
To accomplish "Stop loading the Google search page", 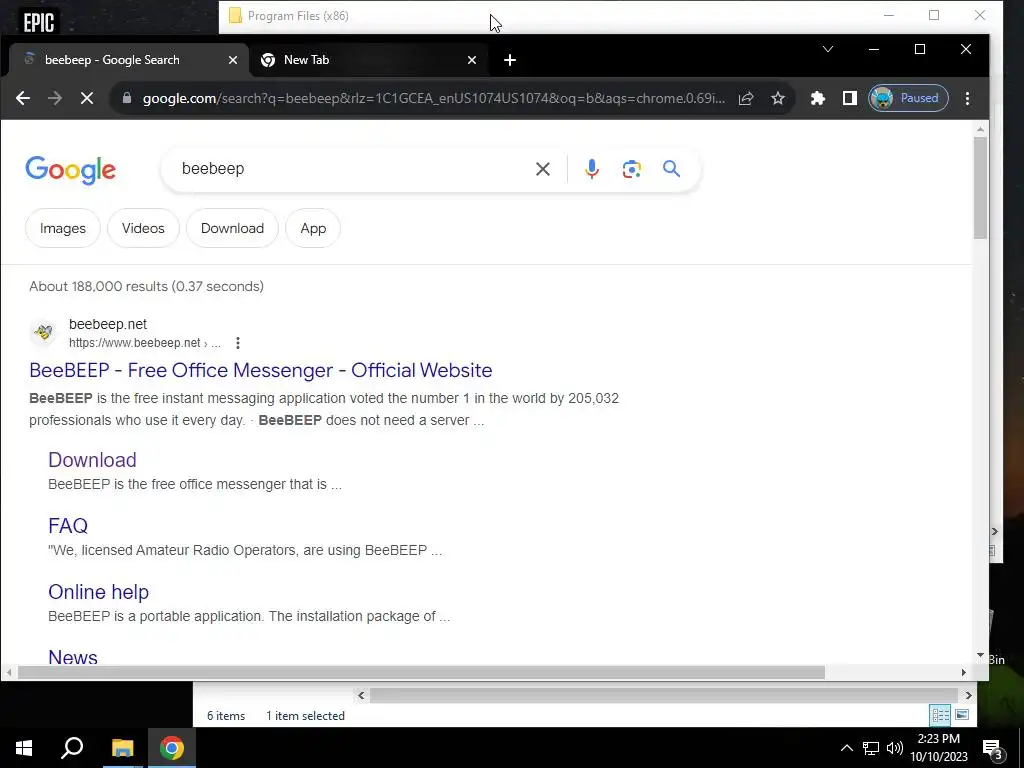I will tap(86, 98).
